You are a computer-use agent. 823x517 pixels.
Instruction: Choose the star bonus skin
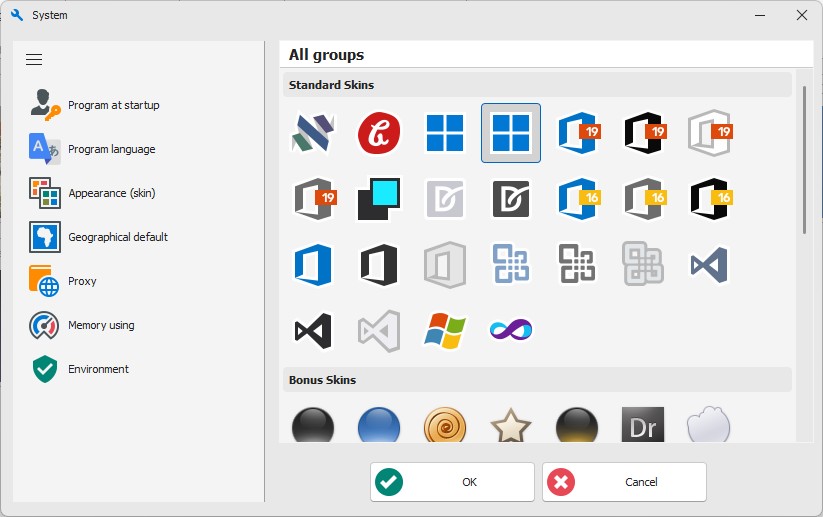[511, 424]
